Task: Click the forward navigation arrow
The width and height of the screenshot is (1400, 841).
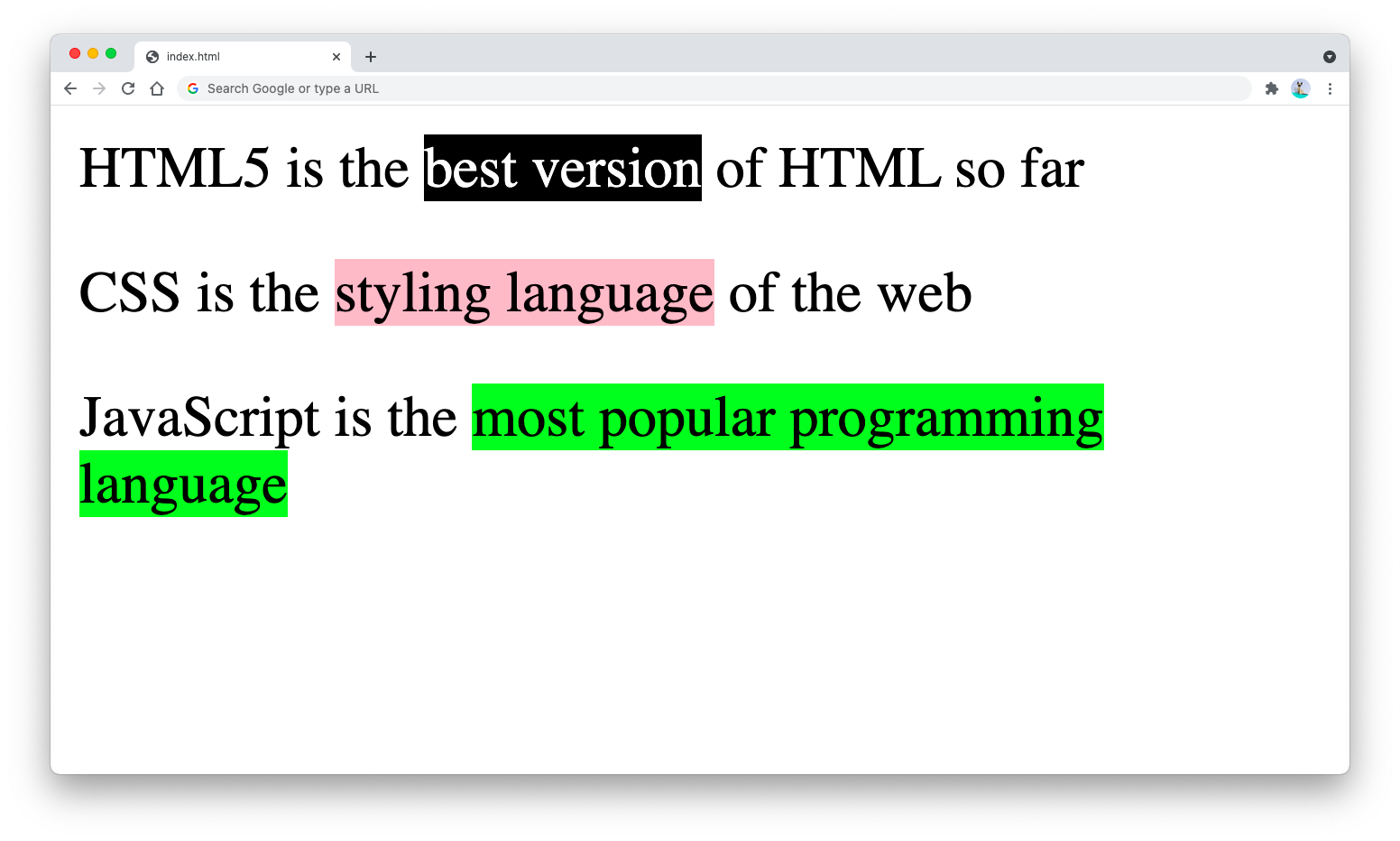Action: click(x=99, y=88)
